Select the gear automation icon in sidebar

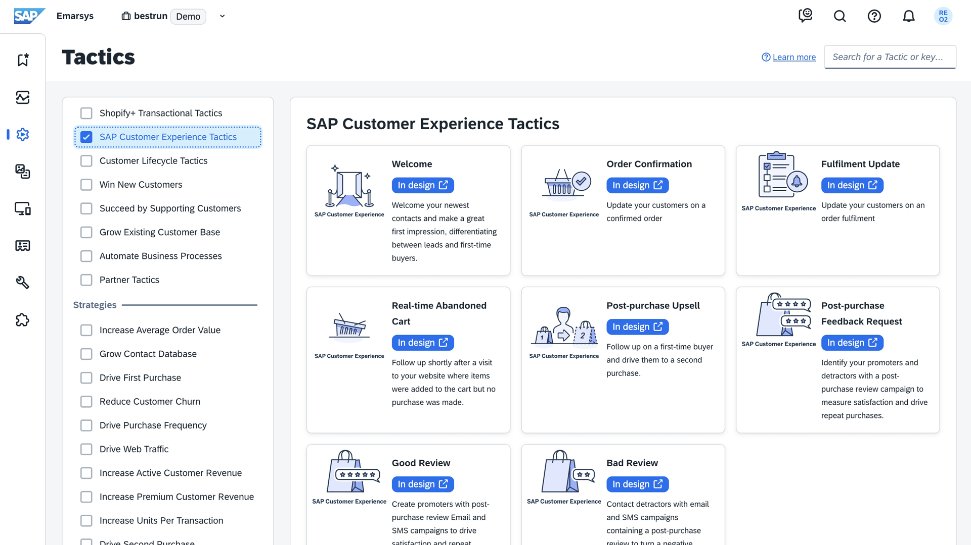pos(22,134)
